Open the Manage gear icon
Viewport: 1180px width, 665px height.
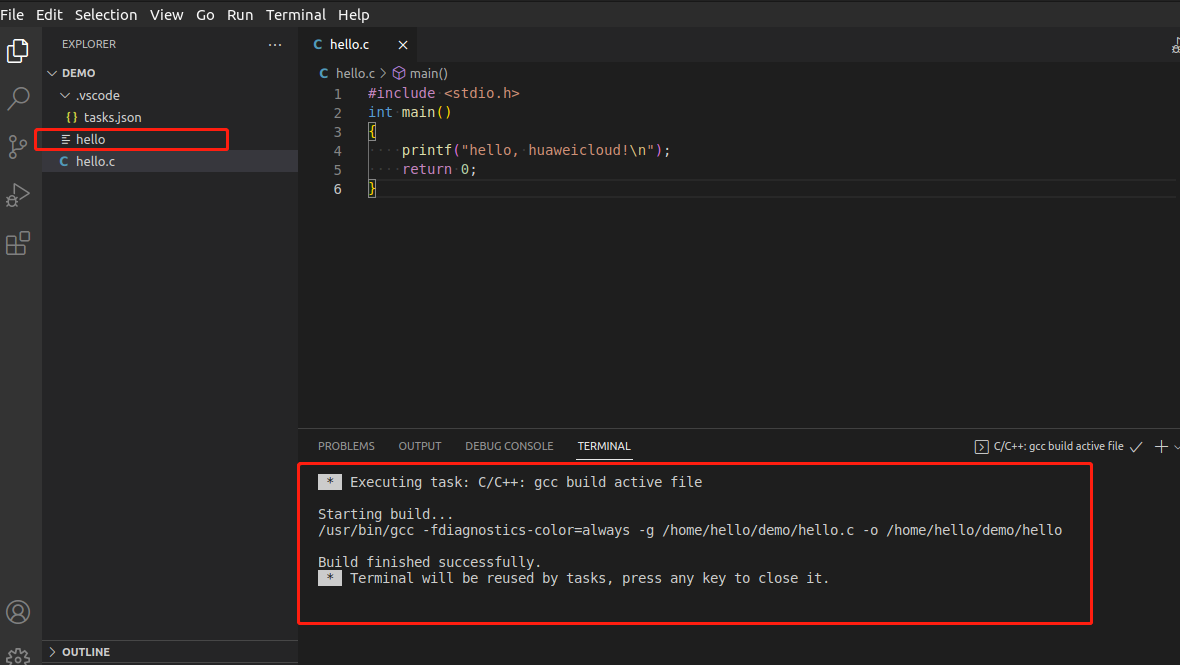pyautogui.click(x=18, y=656)
